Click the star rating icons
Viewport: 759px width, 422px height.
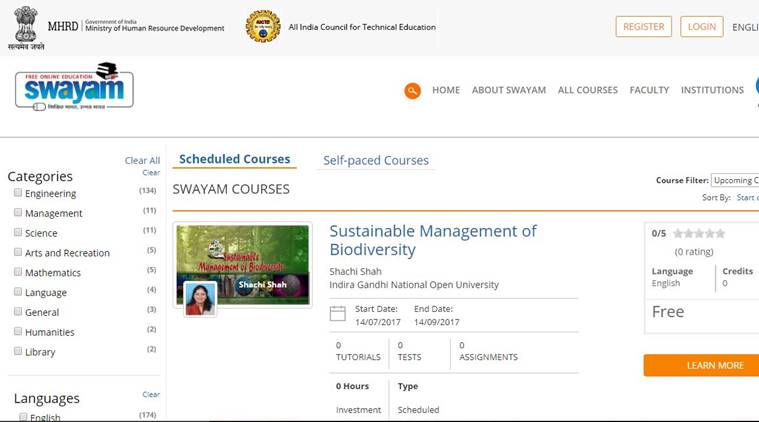click(x=699, y=234)
